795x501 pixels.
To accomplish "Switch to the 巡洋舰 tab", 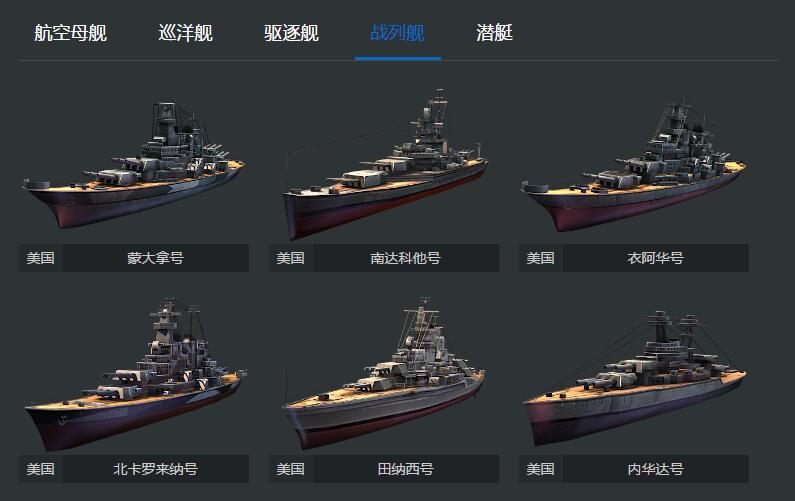I will (186, 33).
